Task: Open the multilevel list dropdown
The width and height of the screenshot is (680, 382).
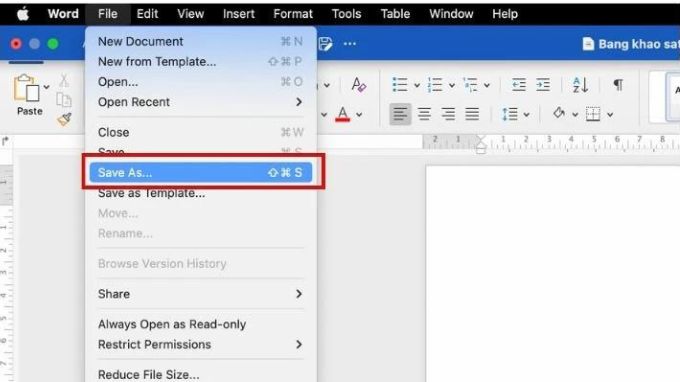Action: point(487,85)
